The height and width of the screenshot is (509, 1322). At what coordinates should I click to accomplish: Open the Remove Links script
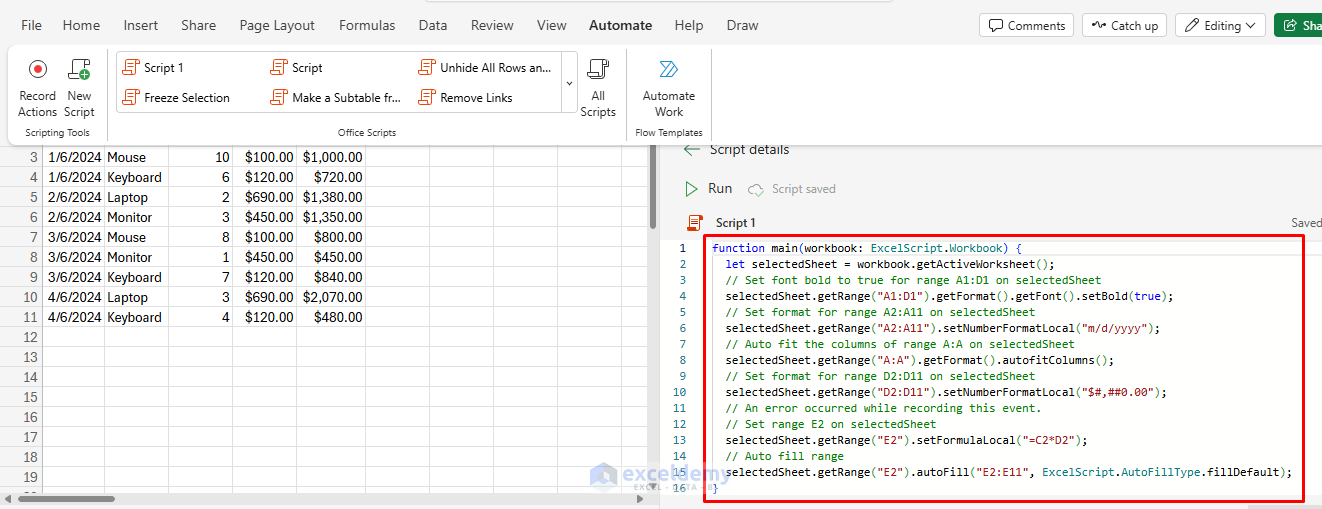tap(465, 98)
